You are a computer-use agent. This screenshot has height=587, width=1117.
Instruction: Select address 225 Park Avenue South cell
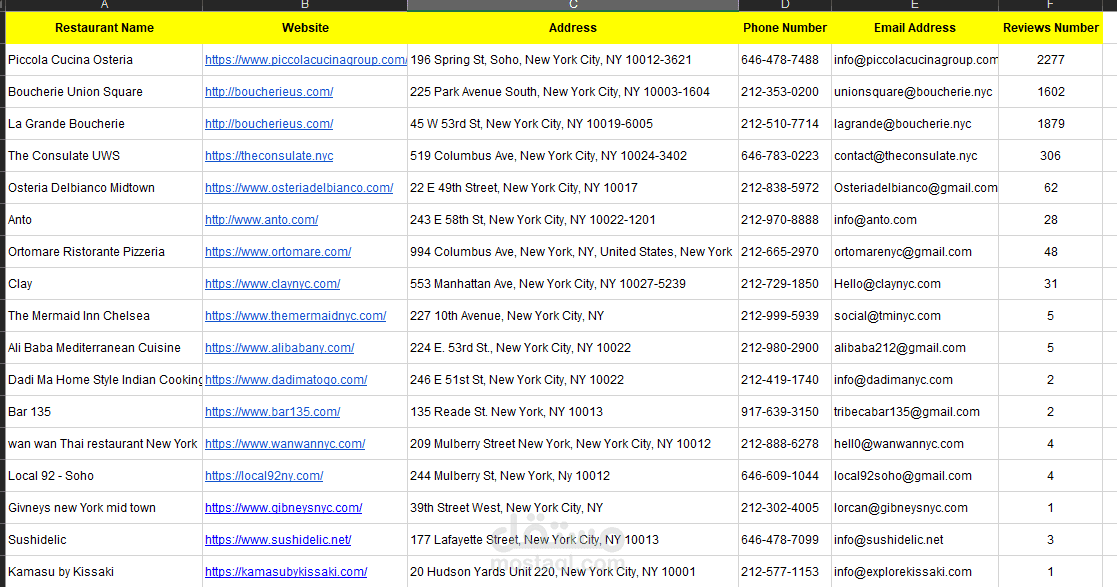[573, 92]
